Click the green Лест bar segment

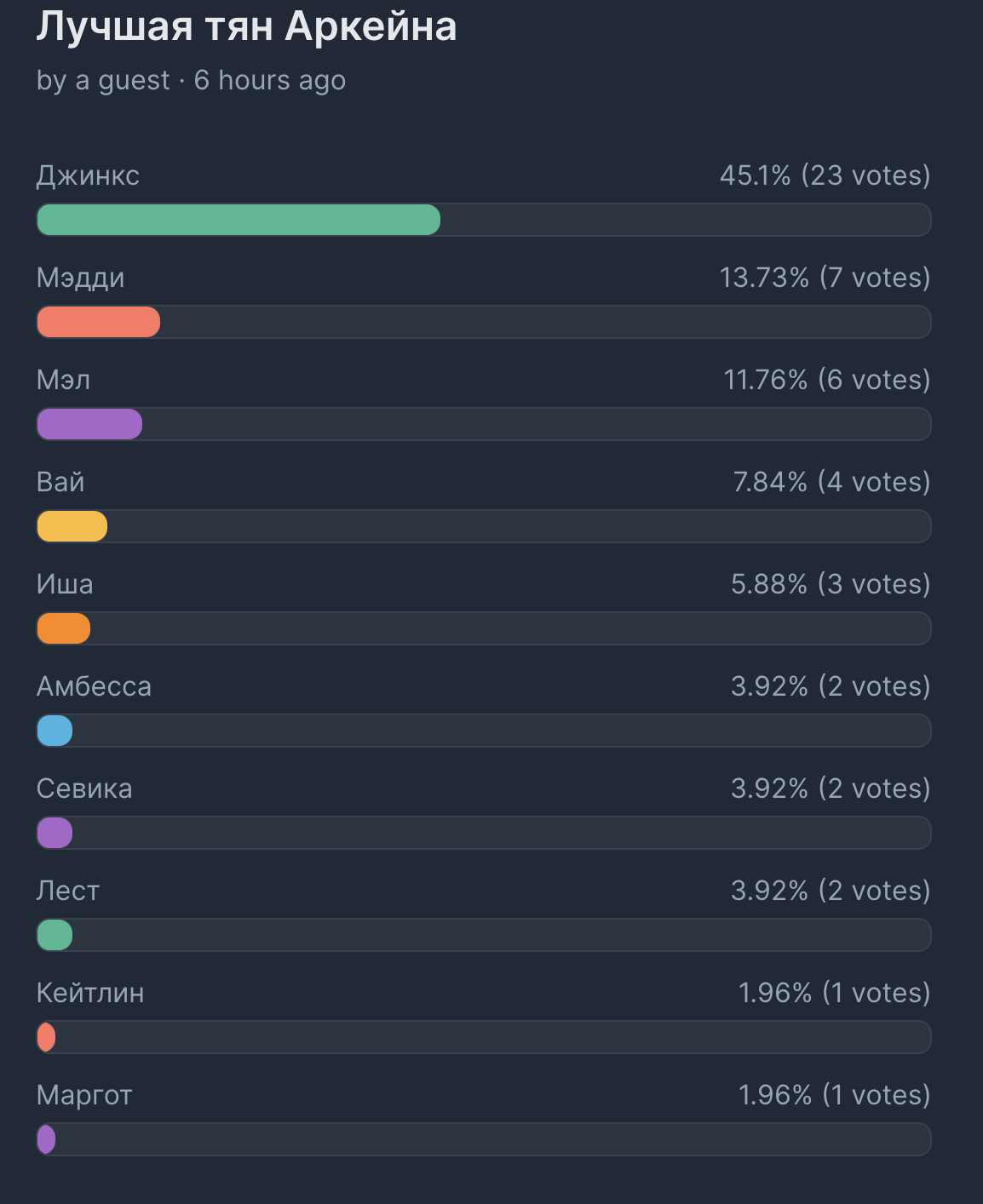click(x=55, y=935)
